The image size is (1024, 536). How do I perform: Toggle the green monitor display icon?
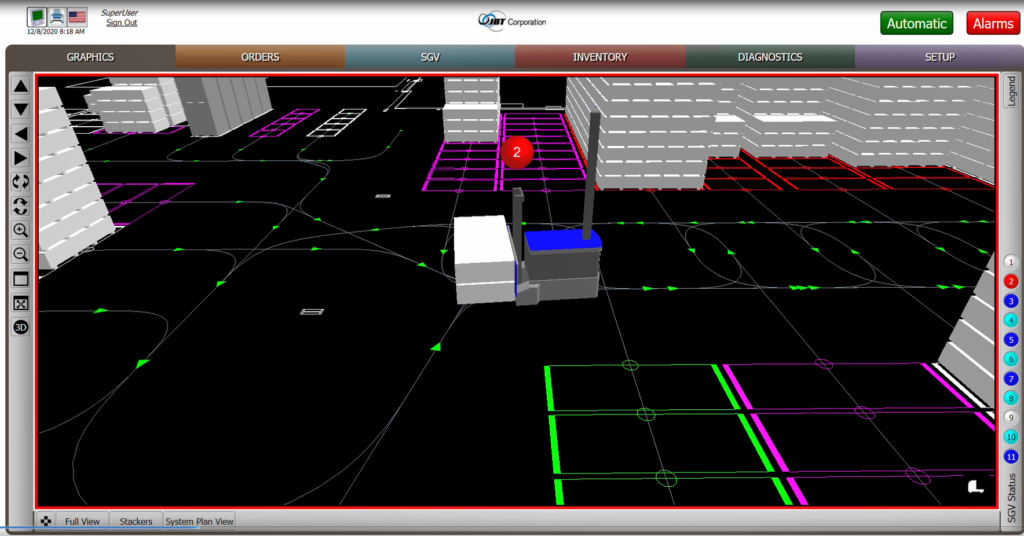(37, 16)
